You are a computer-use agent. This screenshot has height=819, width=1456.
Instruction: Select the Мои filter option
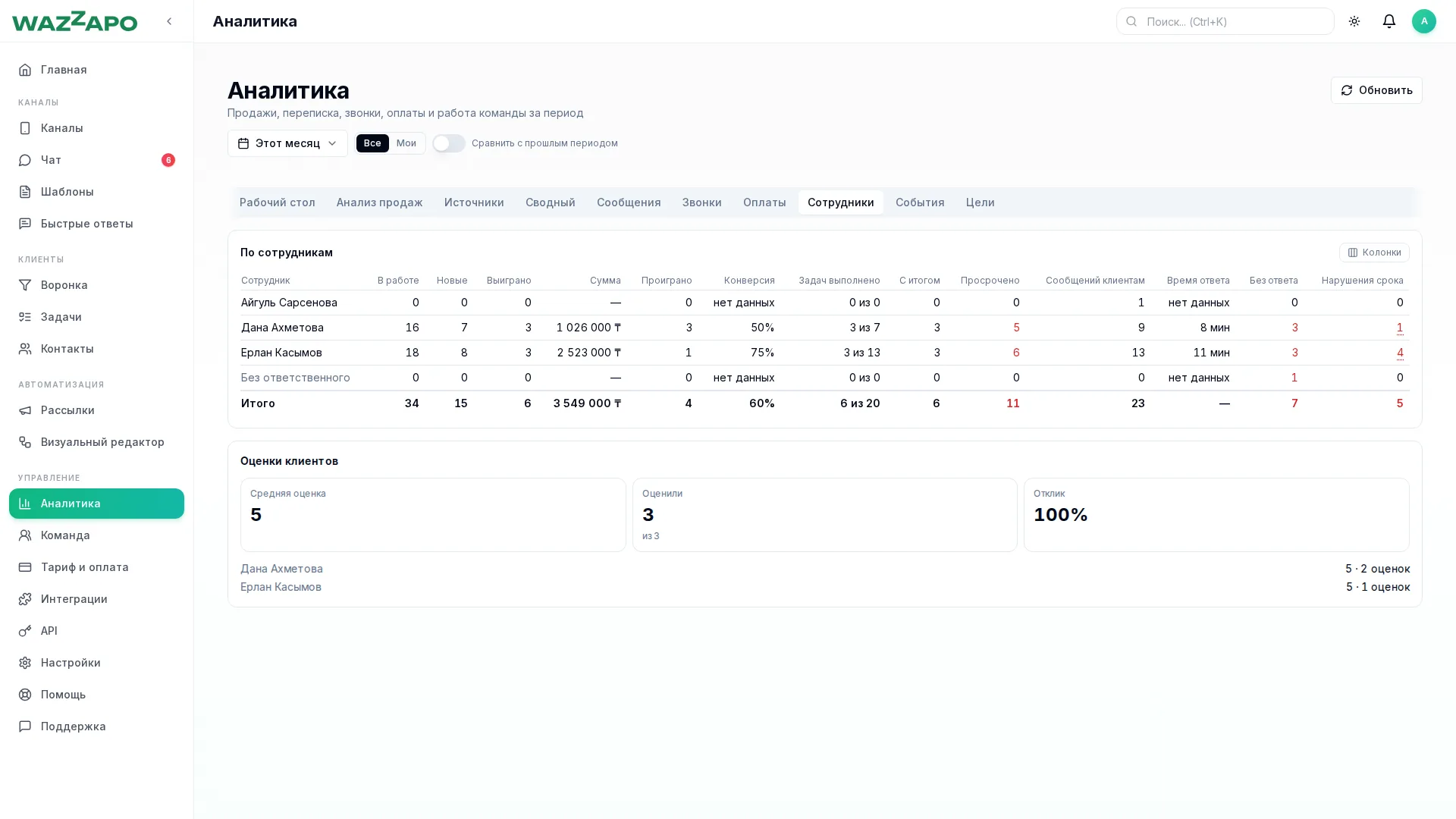tap(406, 143)
